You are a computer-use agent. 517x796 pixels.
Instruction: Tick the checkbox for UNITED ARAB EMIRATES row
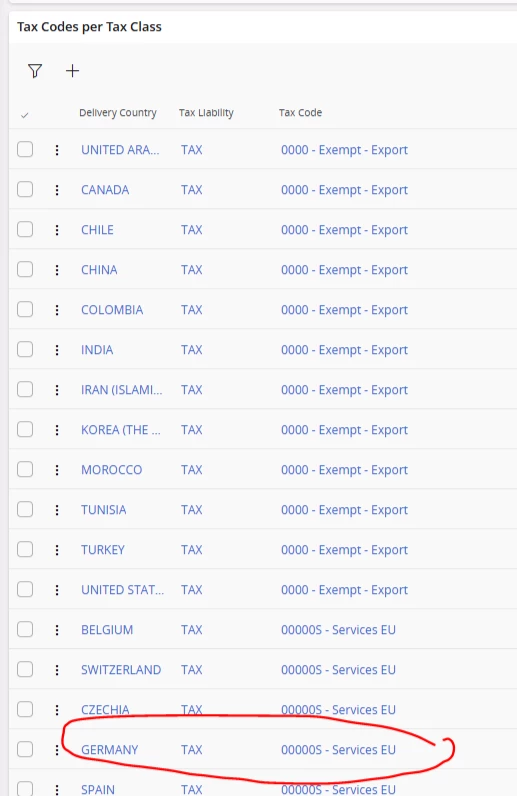[25, 149]
